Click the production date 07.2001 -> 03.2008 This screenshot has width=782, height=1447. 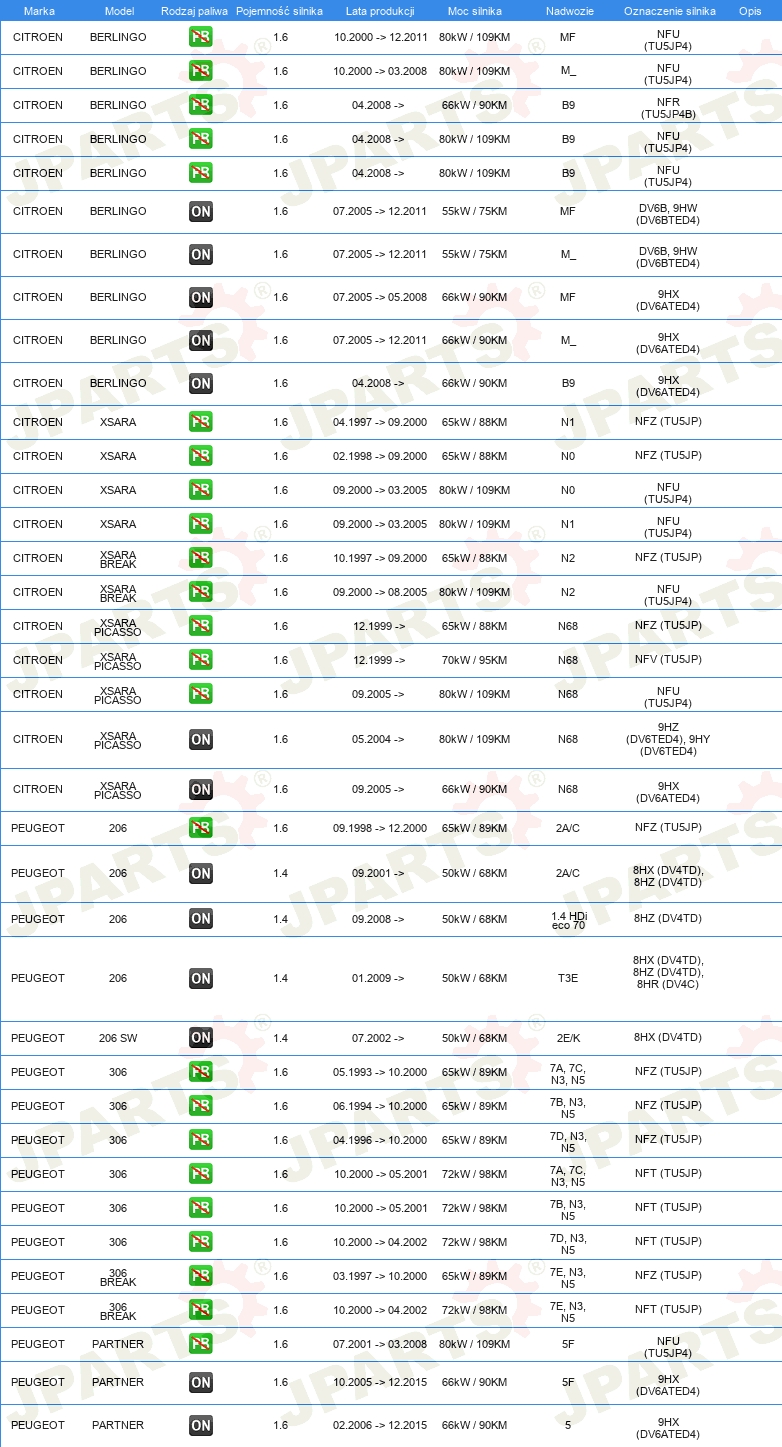(380, 1344)
